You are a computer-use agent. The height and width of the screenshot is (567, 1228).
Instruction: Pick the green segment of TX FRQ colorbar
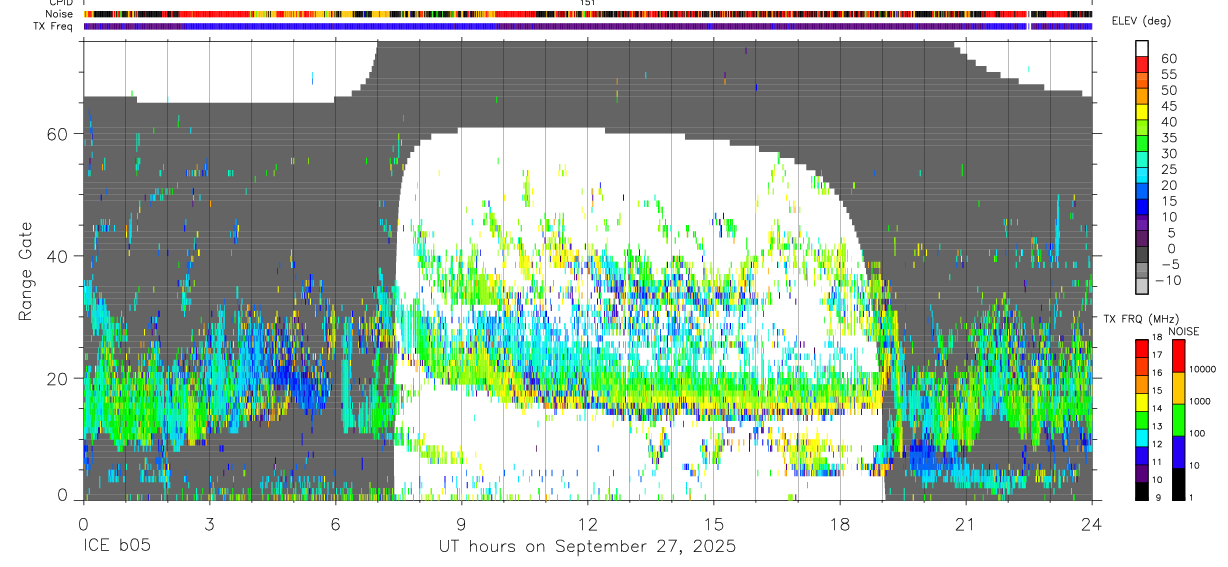[1142, 420]
